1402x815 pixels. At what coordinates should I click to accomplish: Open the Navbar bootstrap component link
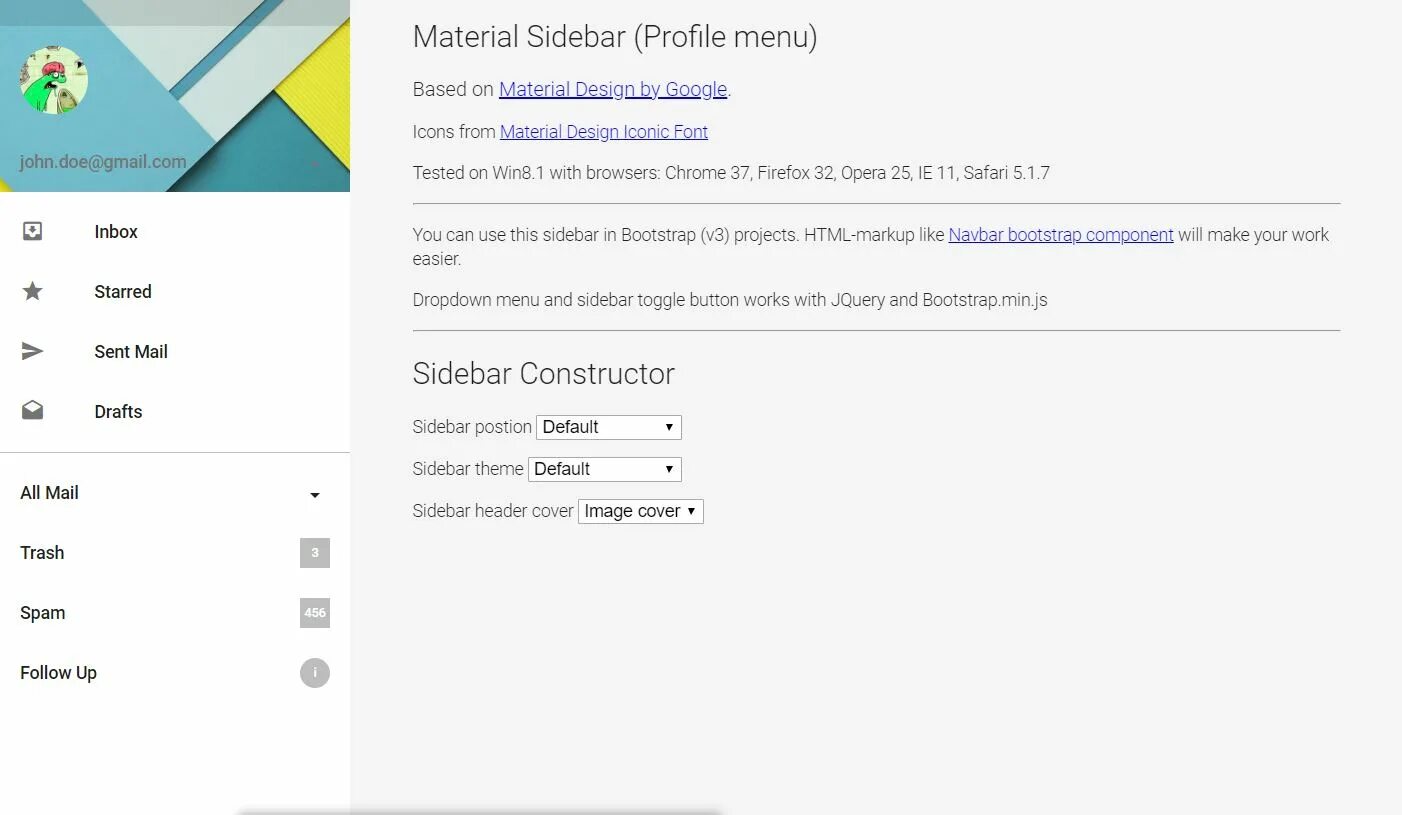tap(1061, 235)
